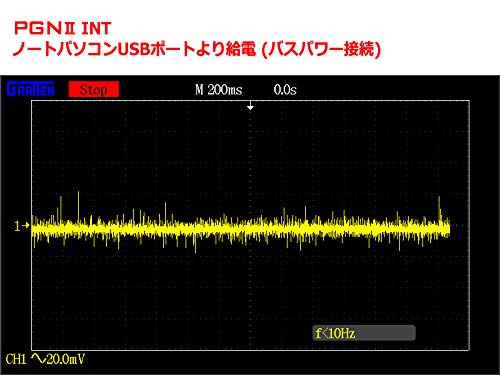Select the M 200ms timebase readout
The height and width of the screenshot is (375, 500).
(x=219, y=90)
